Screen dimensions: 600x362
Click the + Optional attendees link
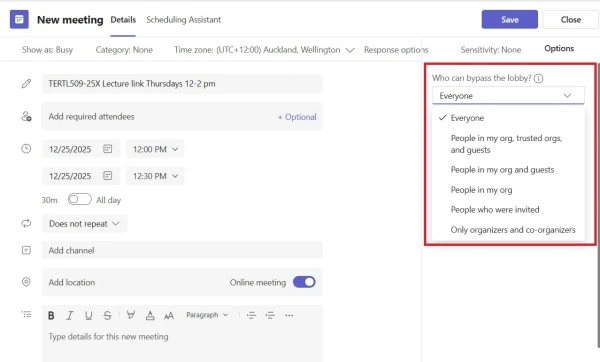tap(297, 117)
